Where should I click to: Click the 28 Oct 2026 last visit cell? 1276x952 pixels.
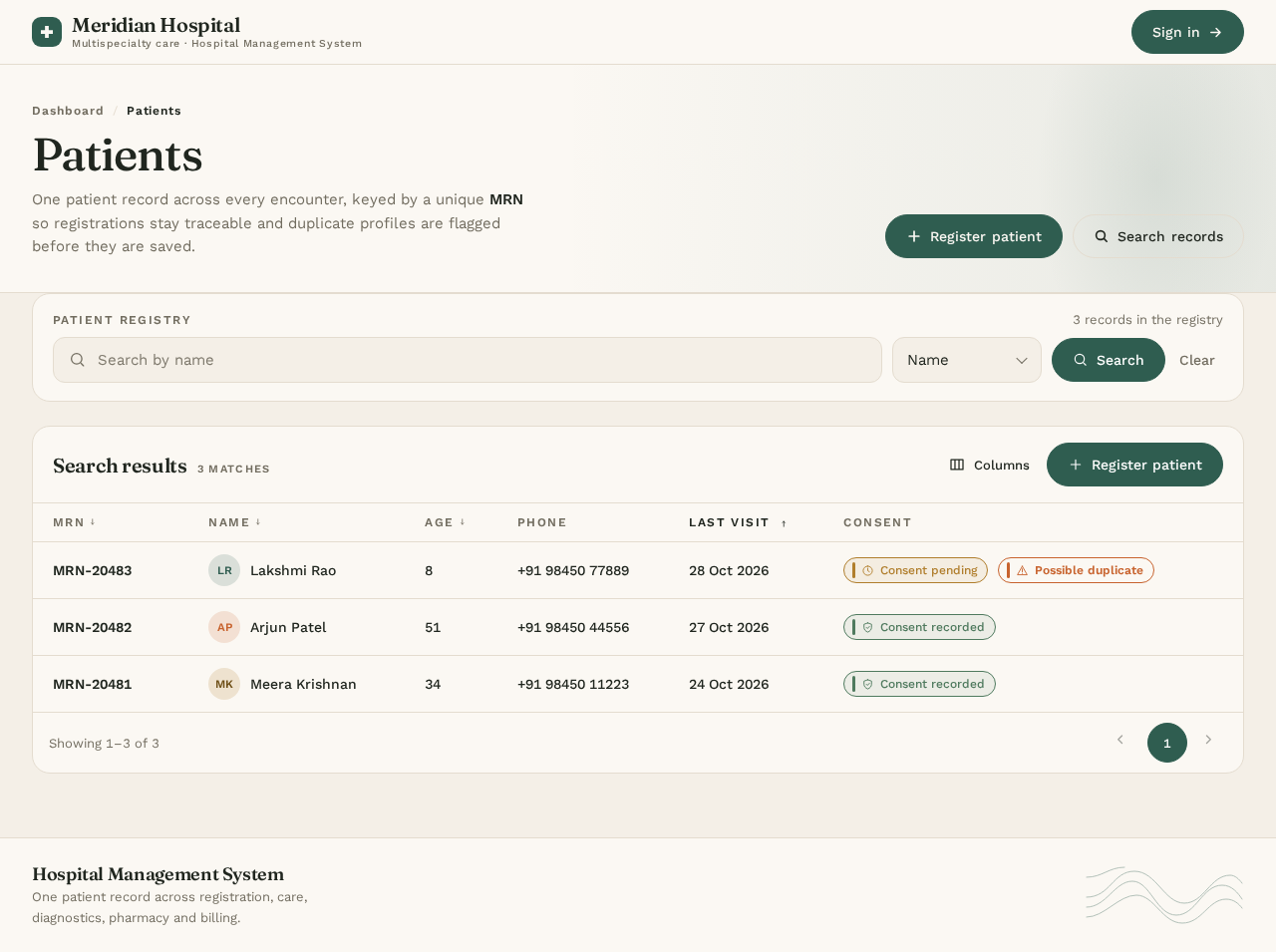tap(729, 570)
